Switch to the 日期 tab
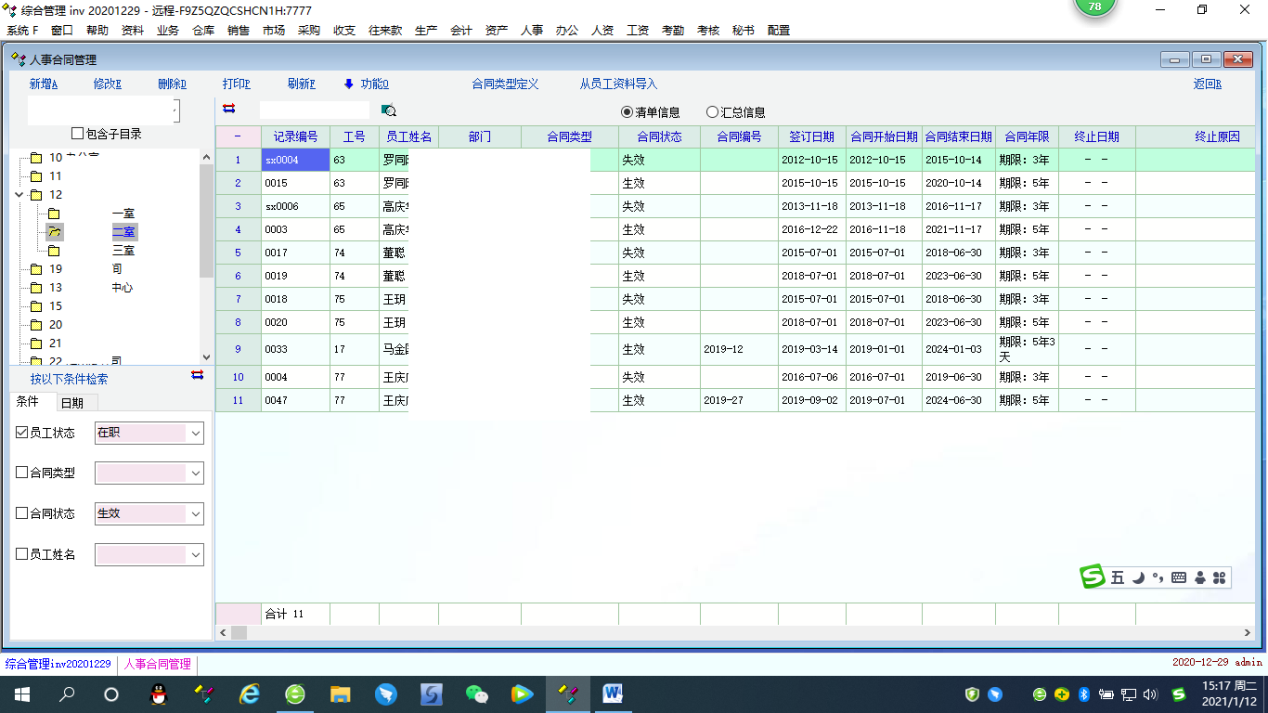1268x713 pixels. (x=72, y=403)
